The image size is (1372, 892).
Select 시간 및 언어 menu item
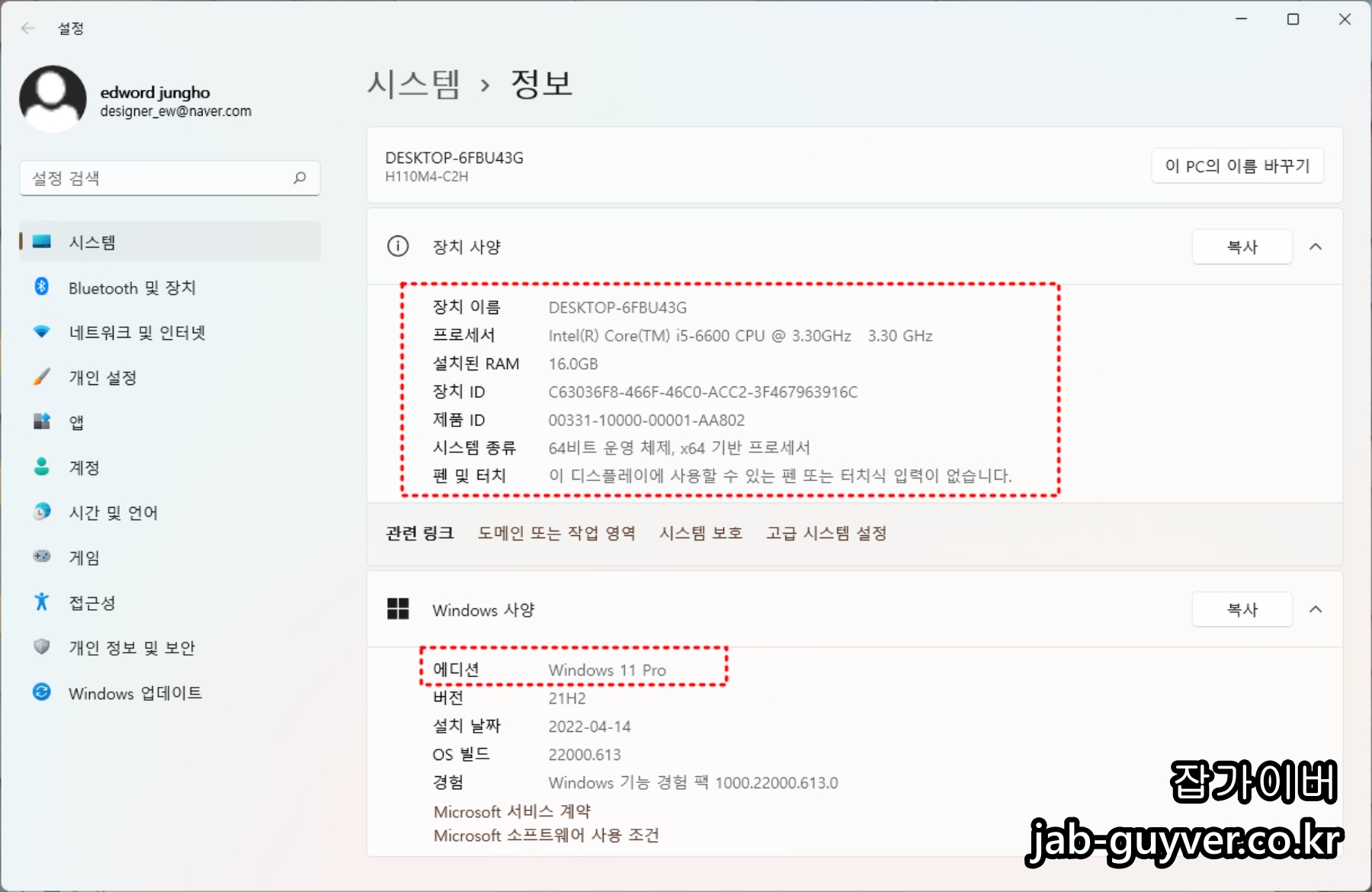(170, 512)
